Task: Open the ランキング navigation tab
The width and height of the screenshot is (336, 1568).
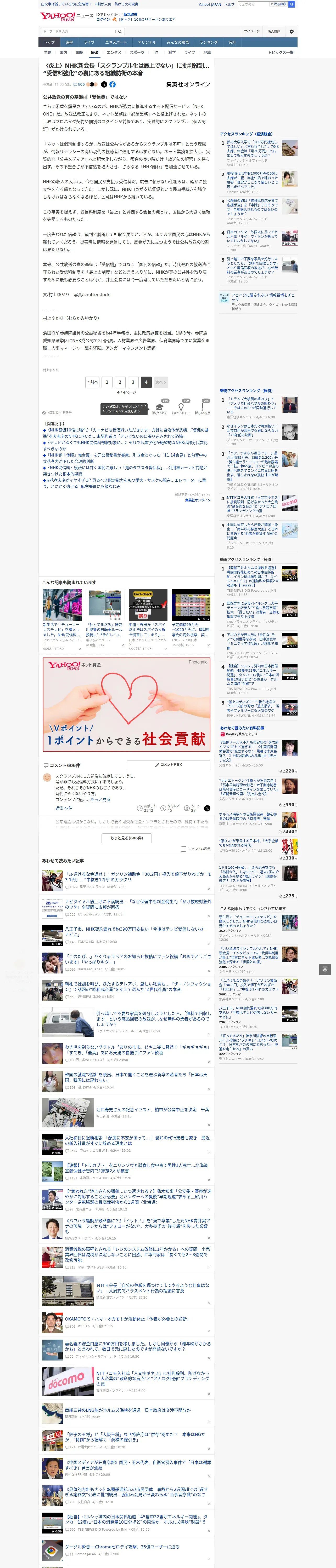Action: tap(209, 43)
